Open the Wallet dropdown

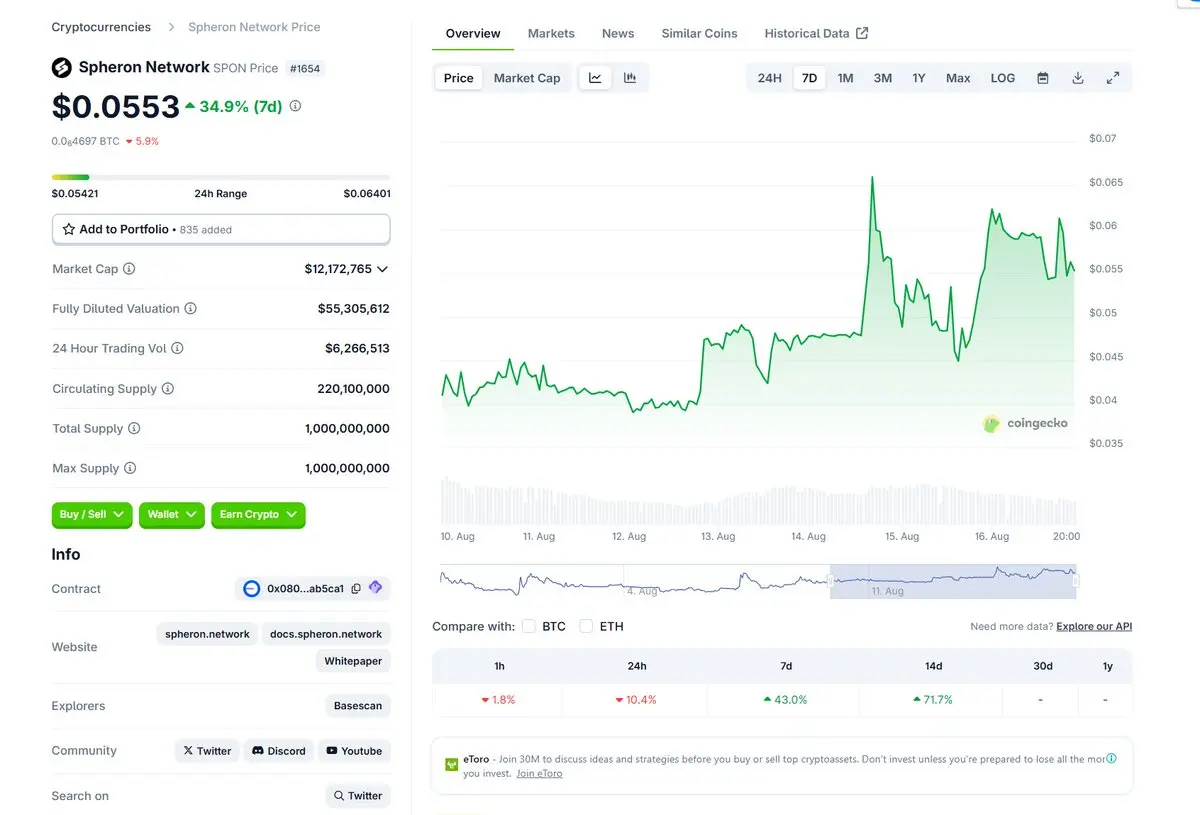[172, 515]
